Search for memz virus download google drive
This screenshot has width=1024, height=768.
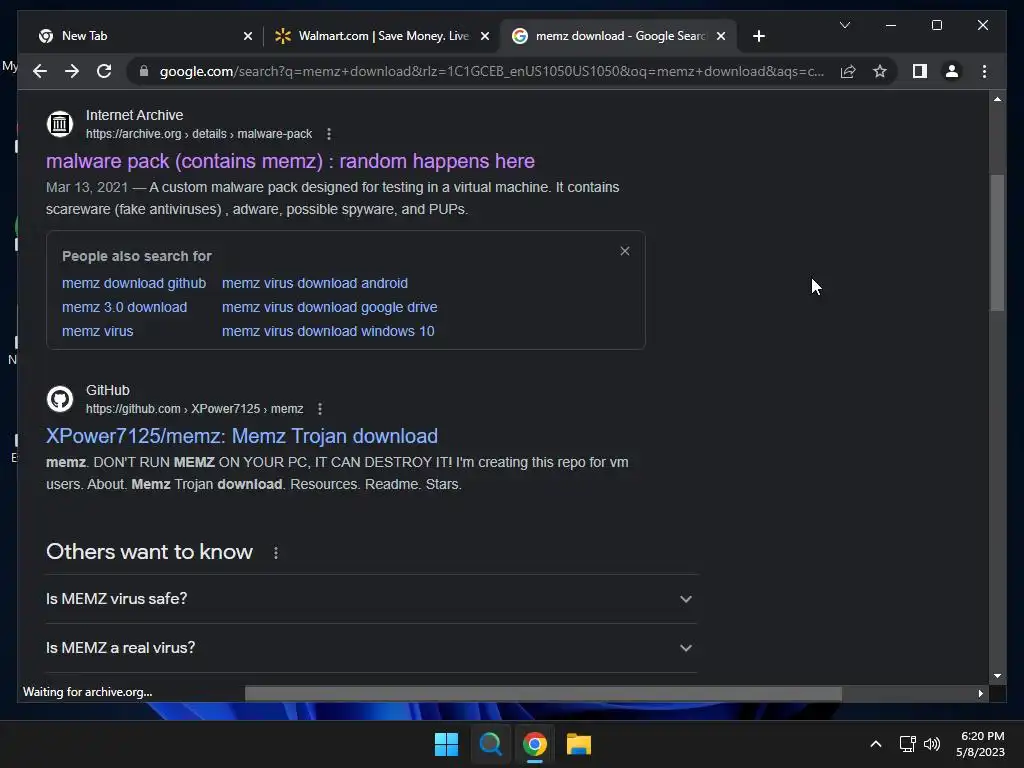329,307
